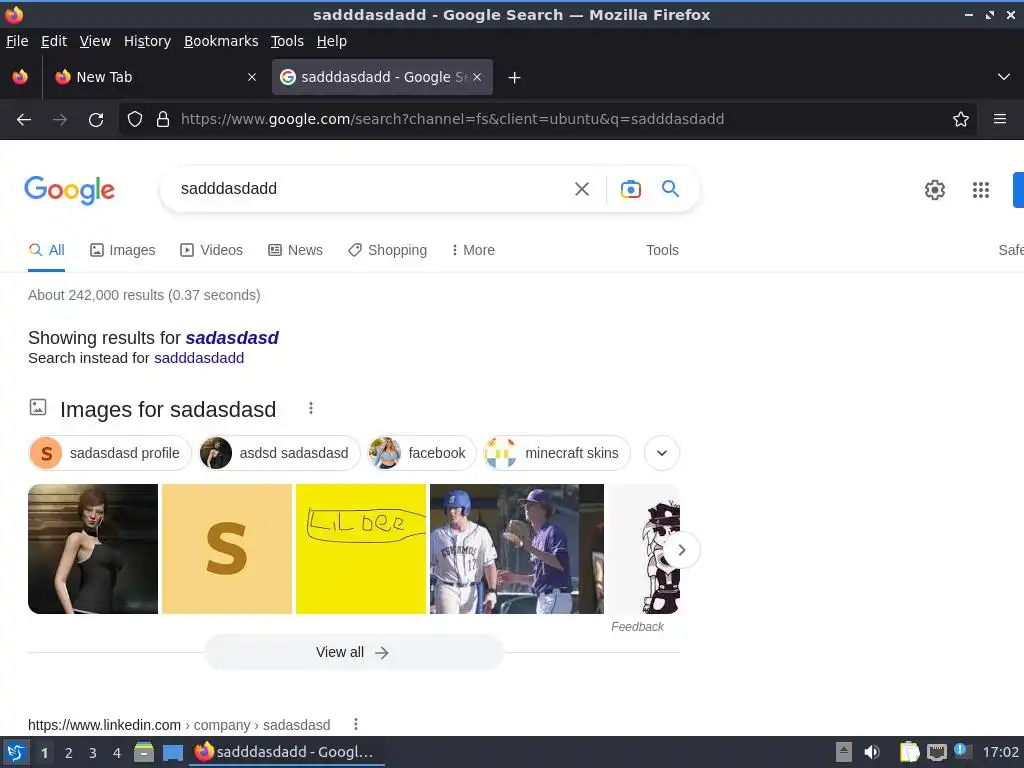Click the Google logo

(x=70, y=190)
